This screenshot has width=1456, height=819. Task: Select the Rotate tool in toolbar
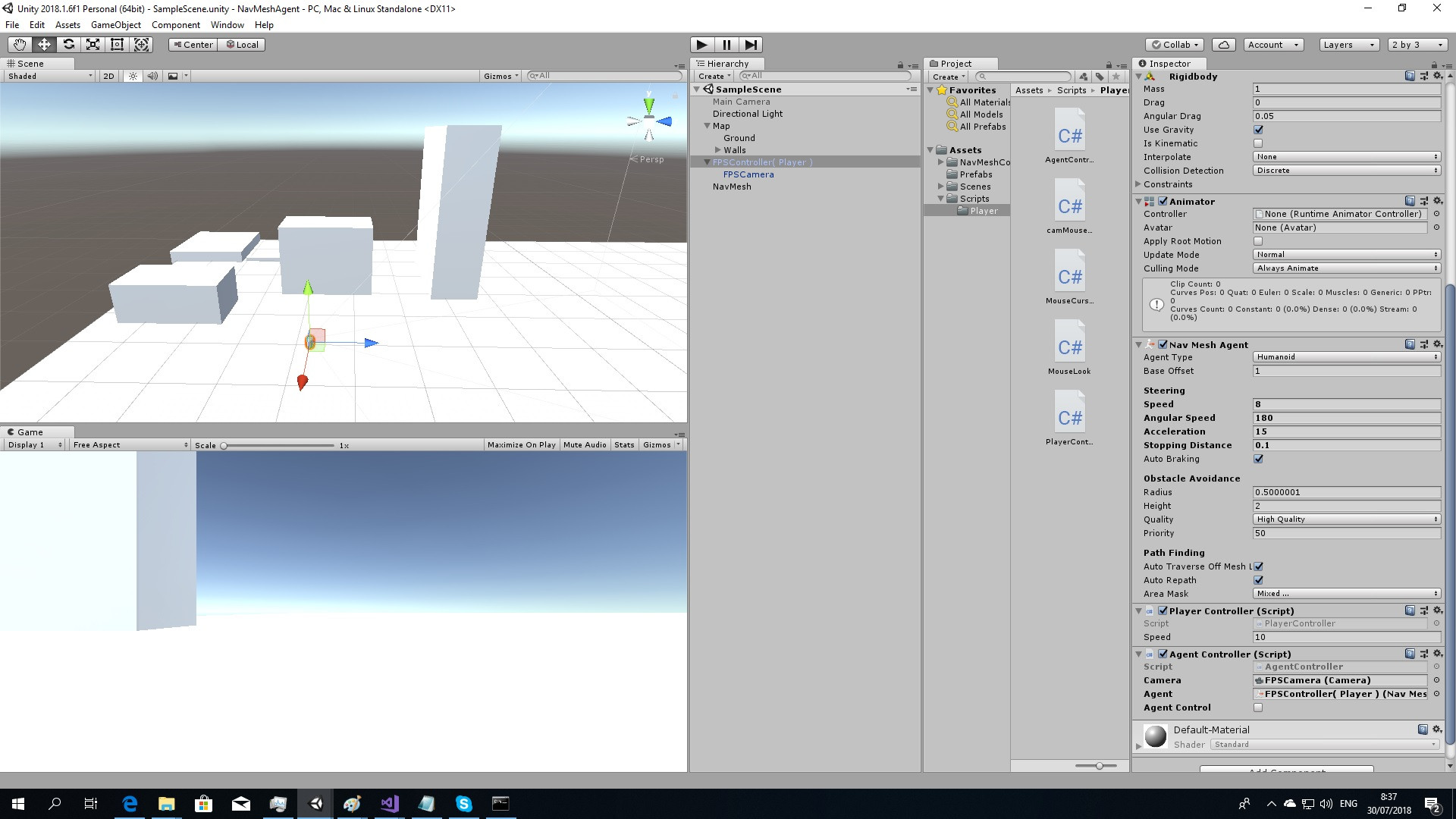(x=68, y=45)
